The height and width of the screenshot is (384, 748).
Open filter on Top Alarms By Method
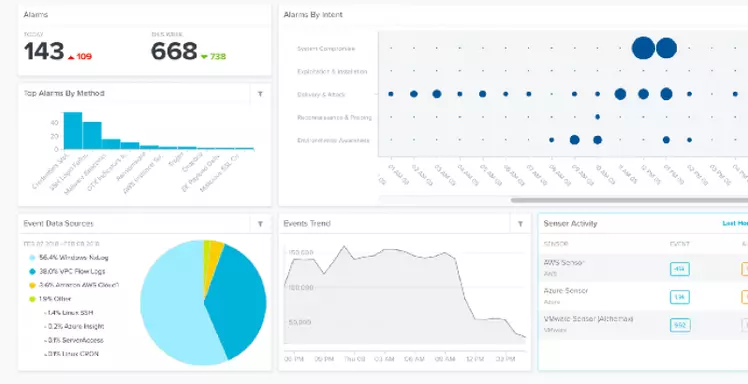pyautogui.click(x=260, y=94)
